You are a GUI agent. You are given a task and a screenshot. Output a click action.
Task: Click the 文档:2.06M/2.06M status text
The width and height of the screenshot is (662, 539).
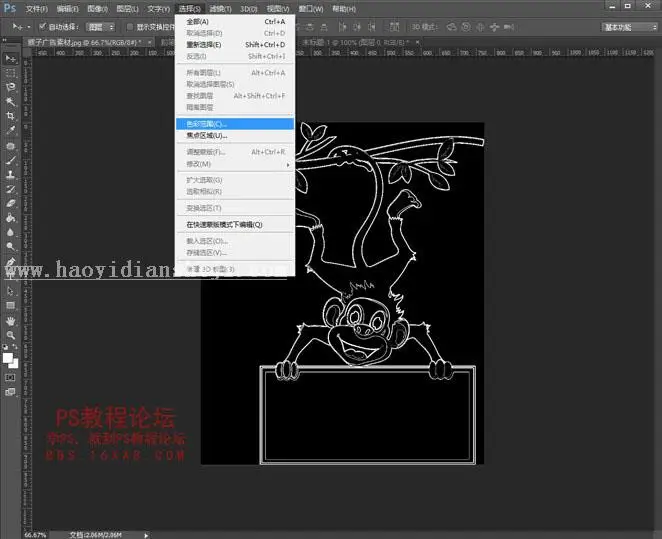[95, 535]
